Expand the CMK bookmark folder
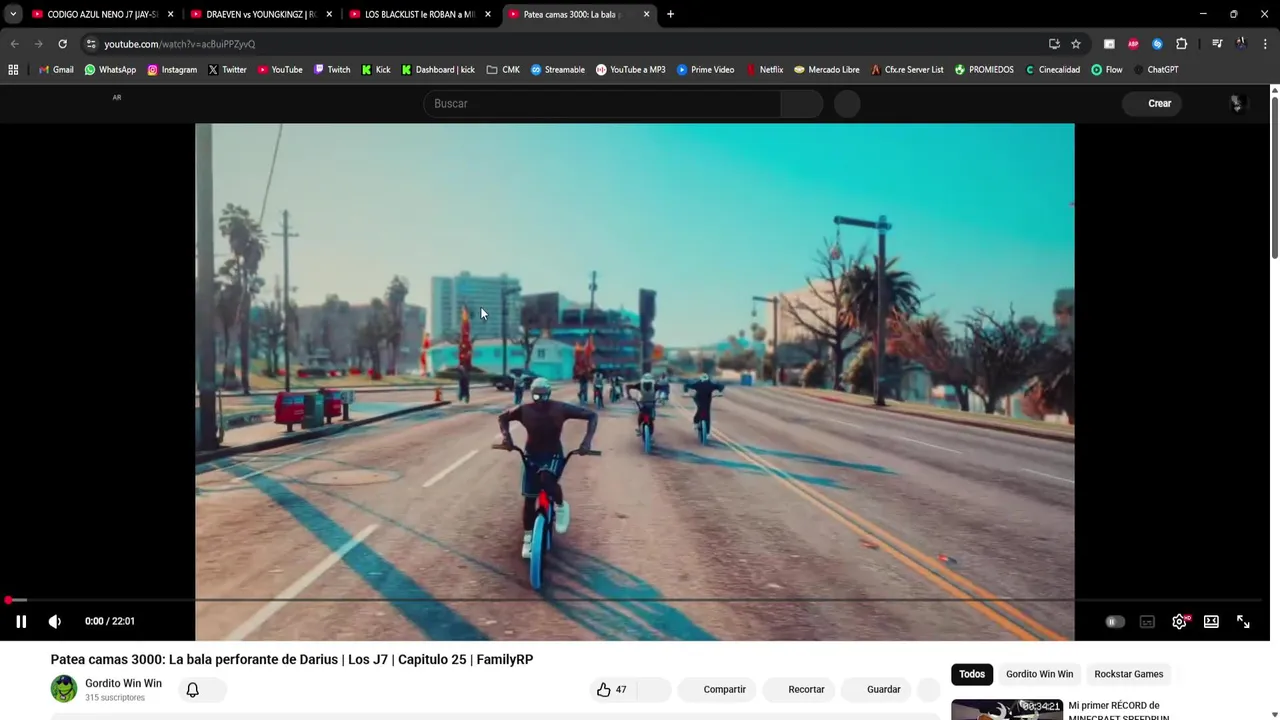Viewport: 1280px width, 720px height. click(x=503, y=70)
